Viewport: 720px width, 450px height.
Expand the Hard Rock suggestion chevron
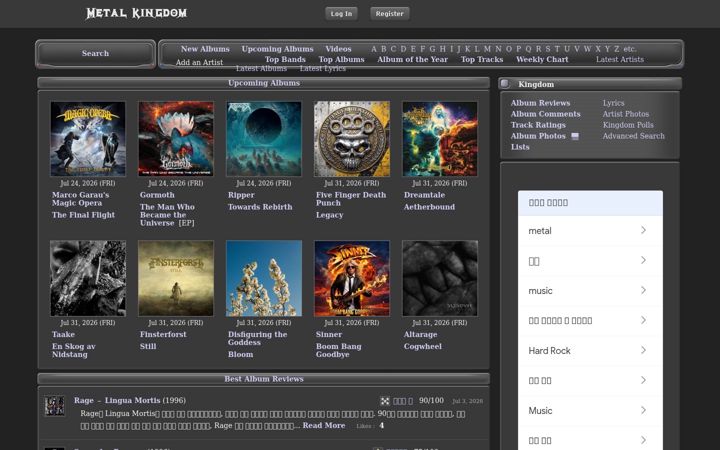(643, 350)
